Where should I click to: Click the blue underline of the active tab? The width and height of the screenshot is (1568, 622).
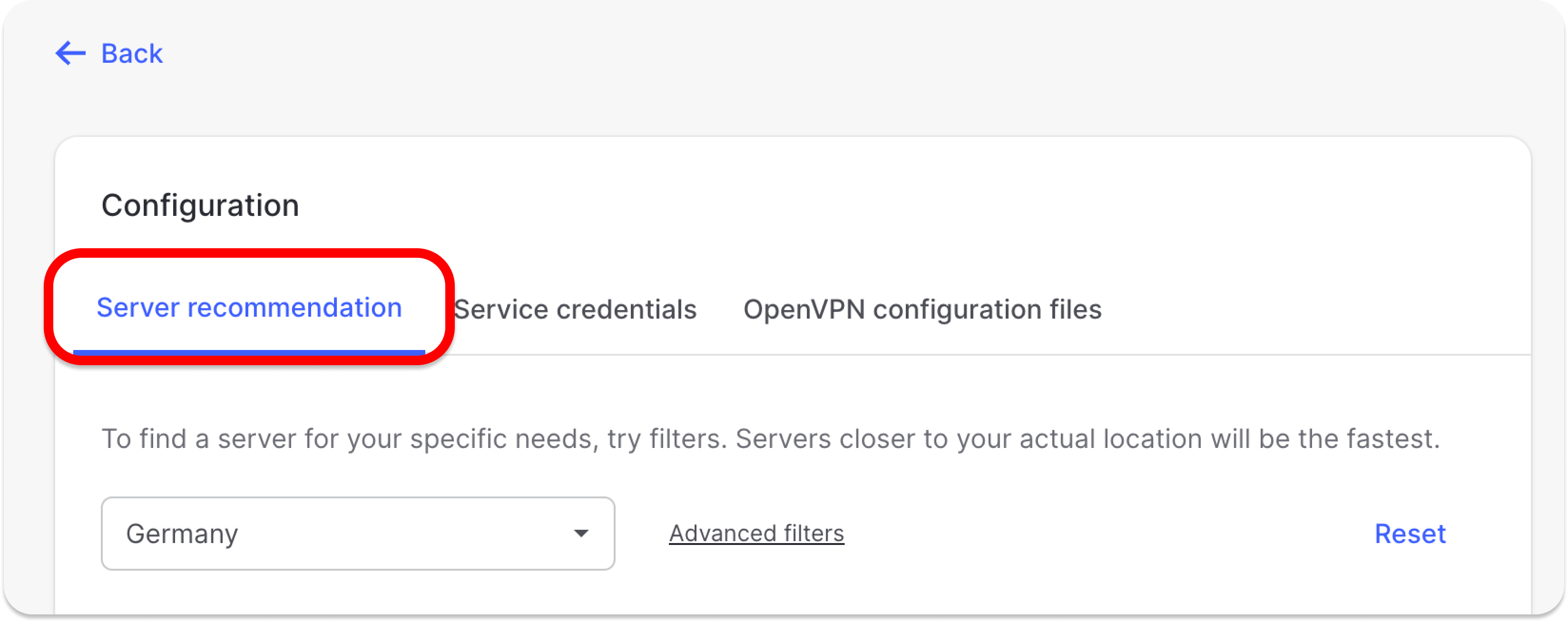point(249,352)
